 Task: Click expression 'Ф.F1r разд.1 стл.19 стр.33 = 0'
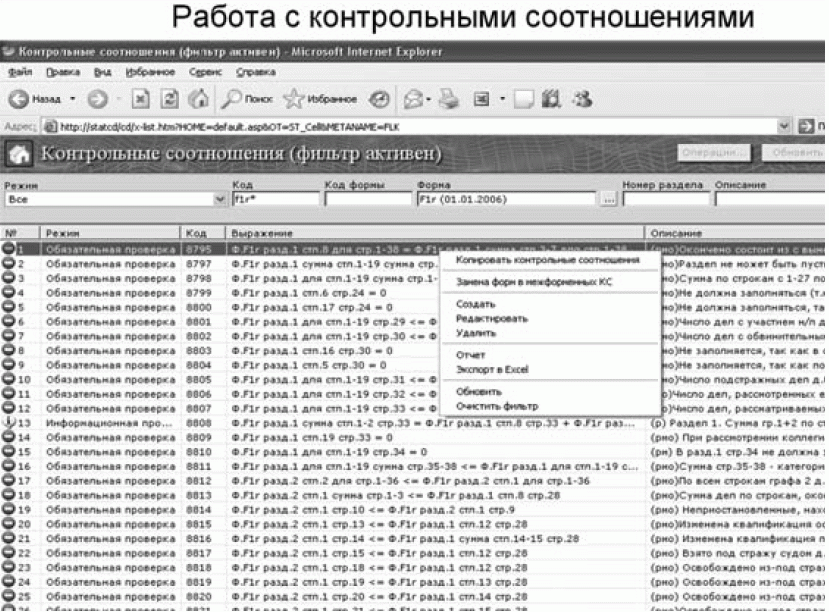pyautogui.click(x=312, y=438)
